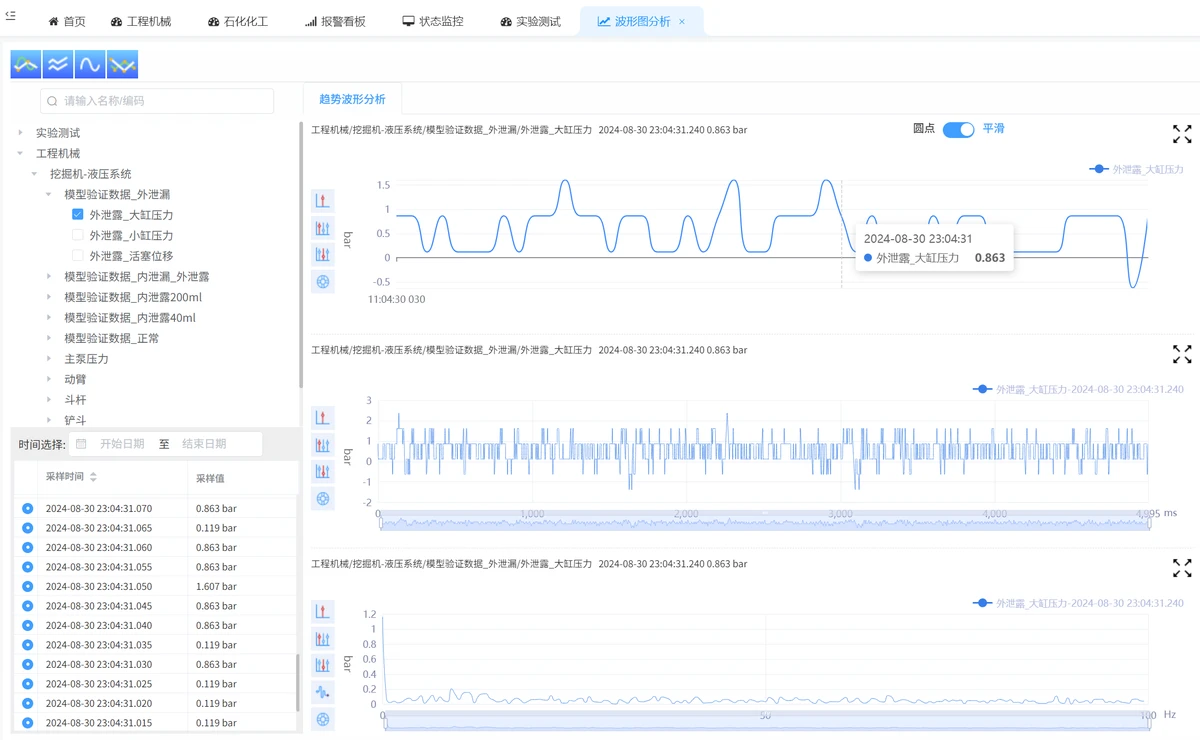
Task: Expand the top trend chart to fullscreen
Action: [x=1182, y=134]
